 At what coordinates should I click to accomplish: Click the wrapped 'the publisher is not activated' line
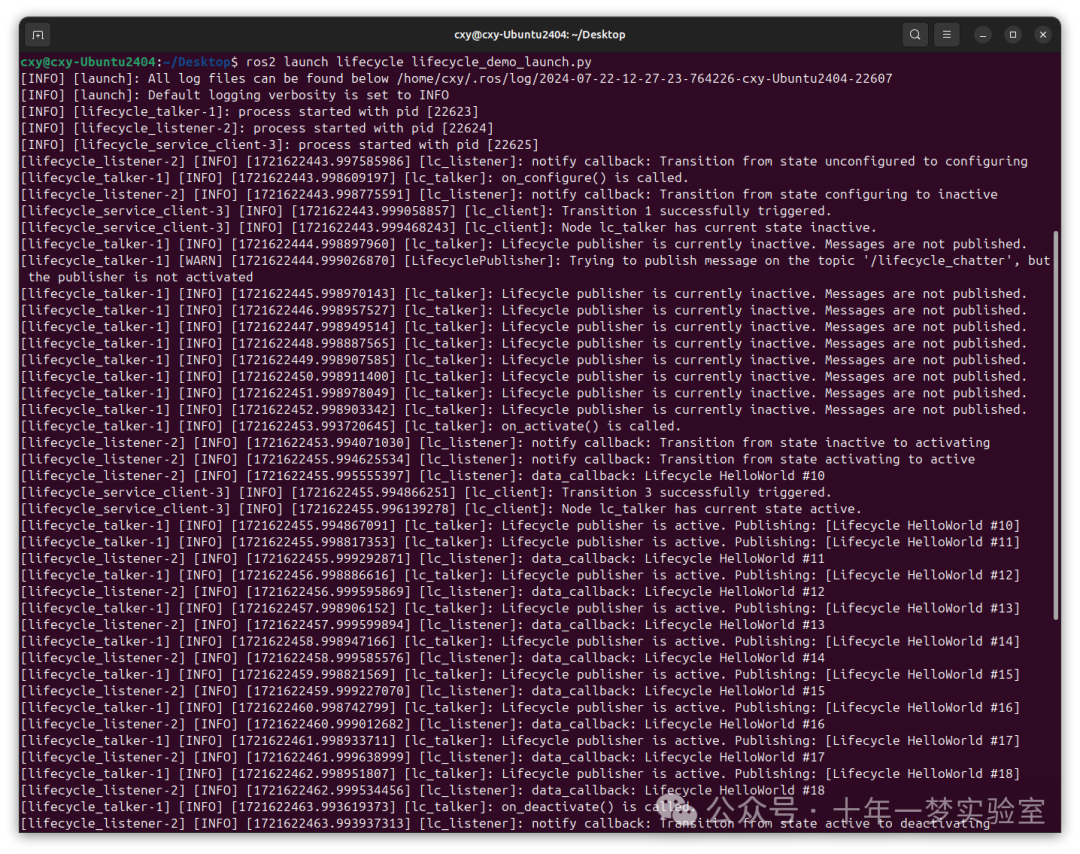click(141, 277)
